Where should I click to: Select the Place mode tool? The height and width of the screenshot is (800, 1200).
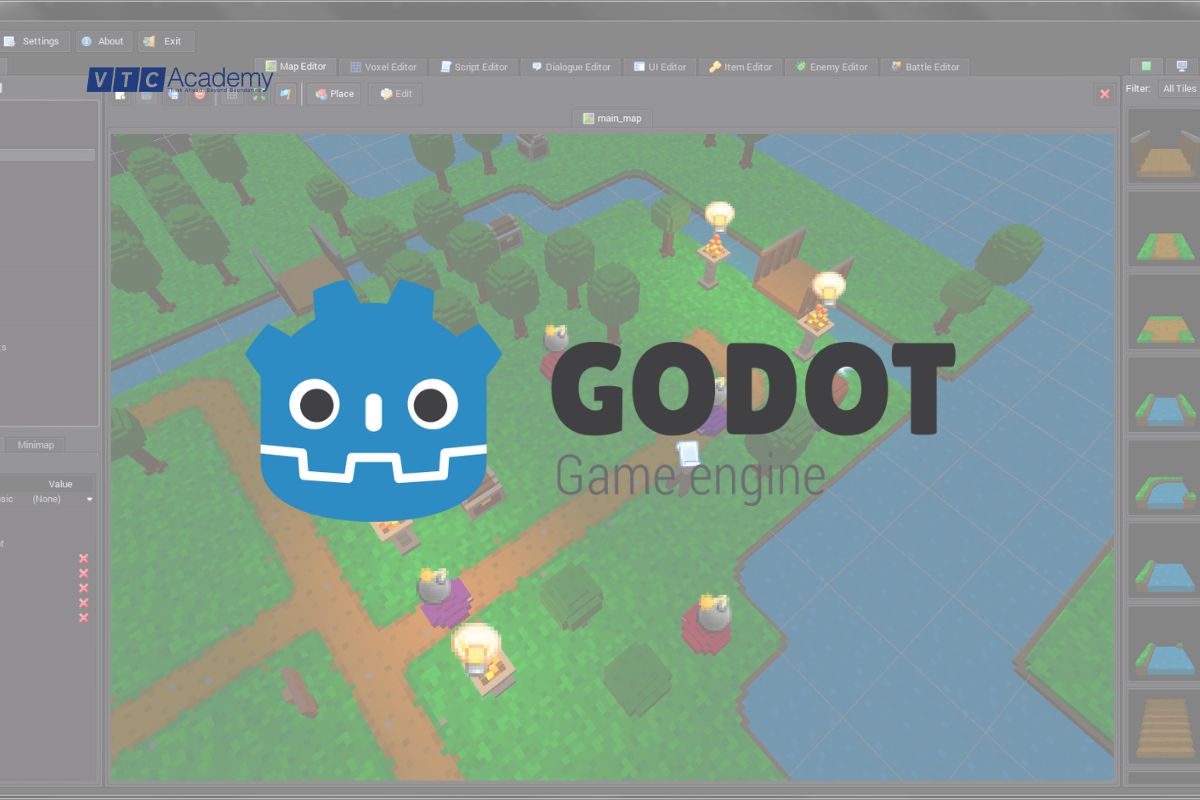point(334,93)
